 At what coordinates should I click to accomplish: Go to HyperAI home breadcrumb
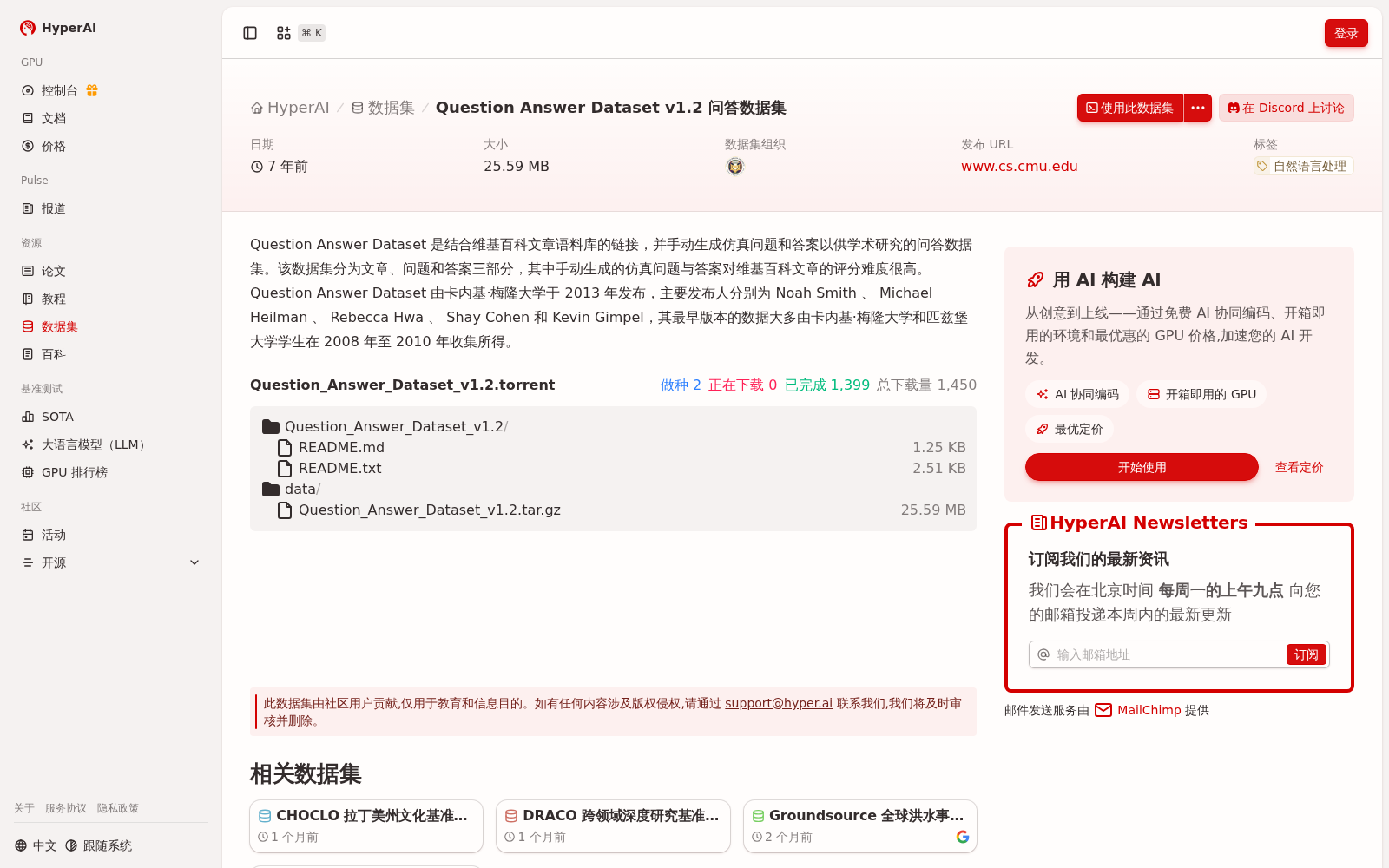pos(290,108)
